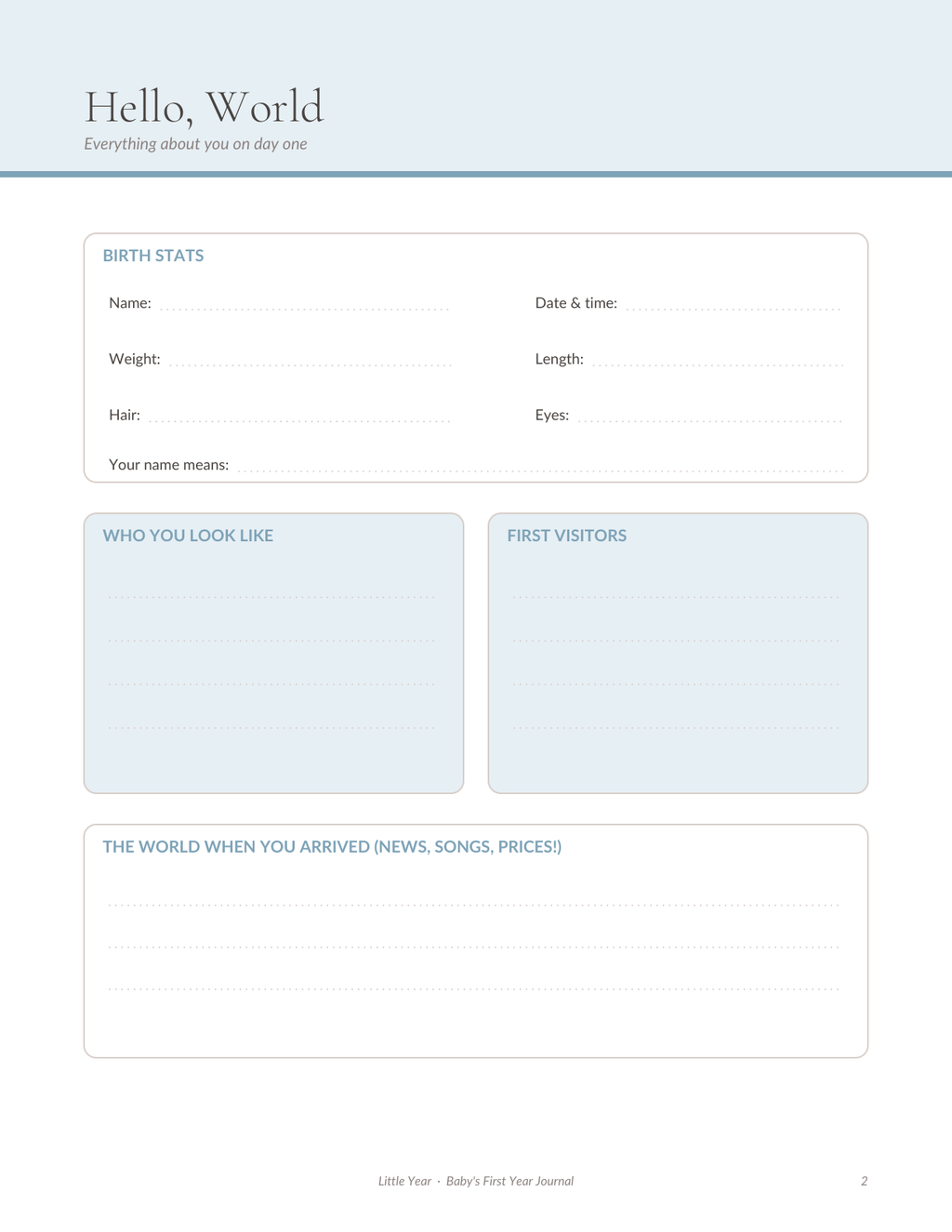The height and width of the screenshot is (1232, 952).
Task: Click the FIRST VISITORS heading
Action: click(x=567, y=536)
